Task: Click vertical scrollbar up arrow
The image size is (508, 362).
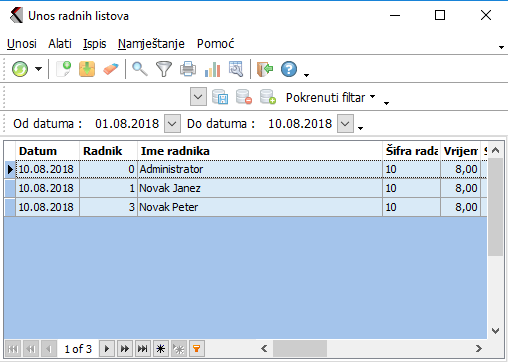Action: coord(496,150)
